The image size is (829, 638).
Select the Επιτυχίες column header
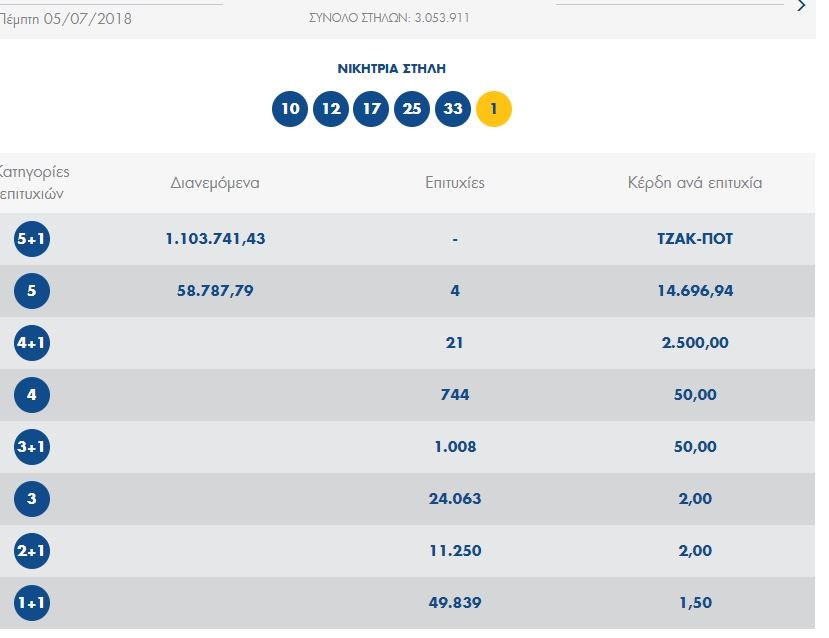click(455, 183)
